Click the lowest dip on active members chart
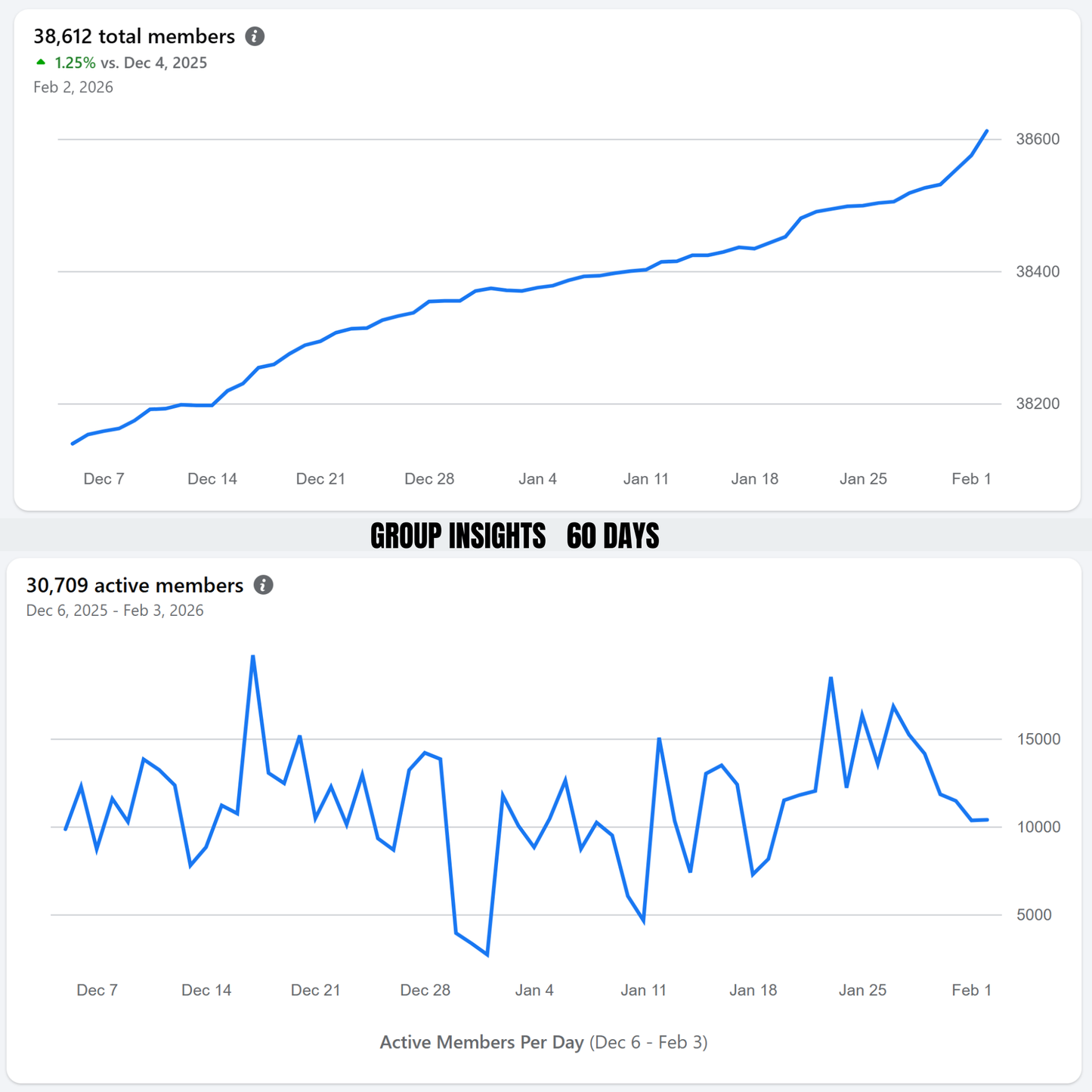Viewport: 1092px width, 1092px height. pos(487,955)
